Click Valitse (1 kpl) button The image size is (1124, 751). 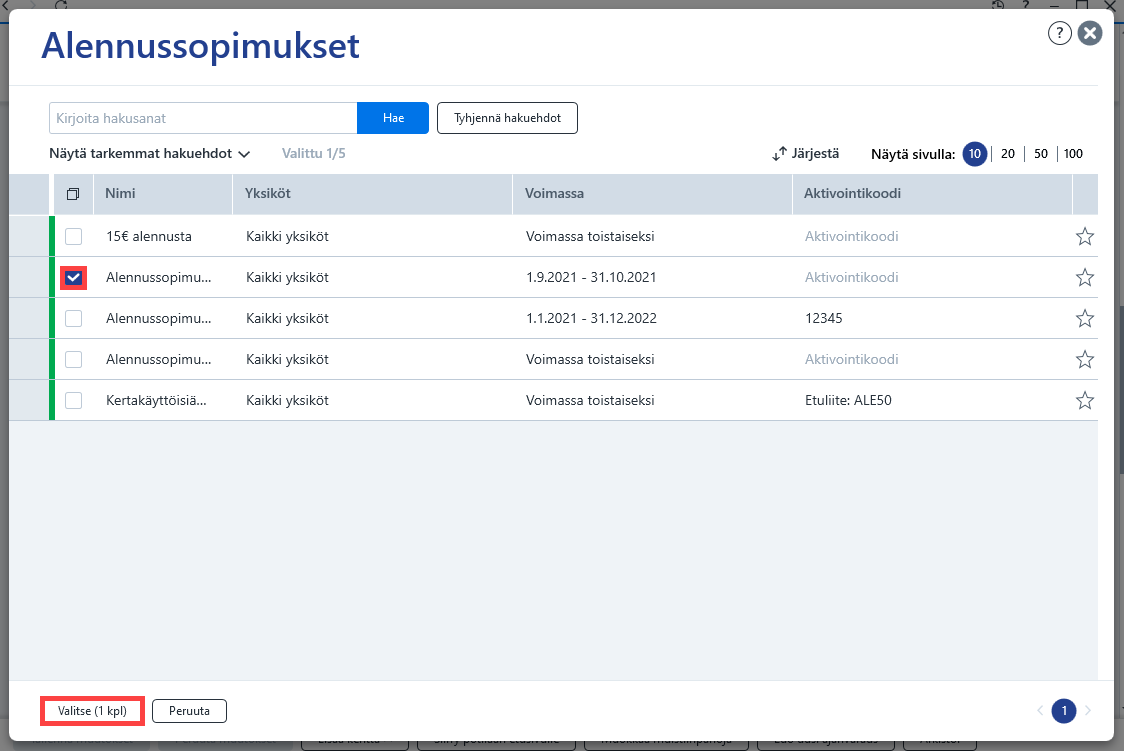point(92,711)
